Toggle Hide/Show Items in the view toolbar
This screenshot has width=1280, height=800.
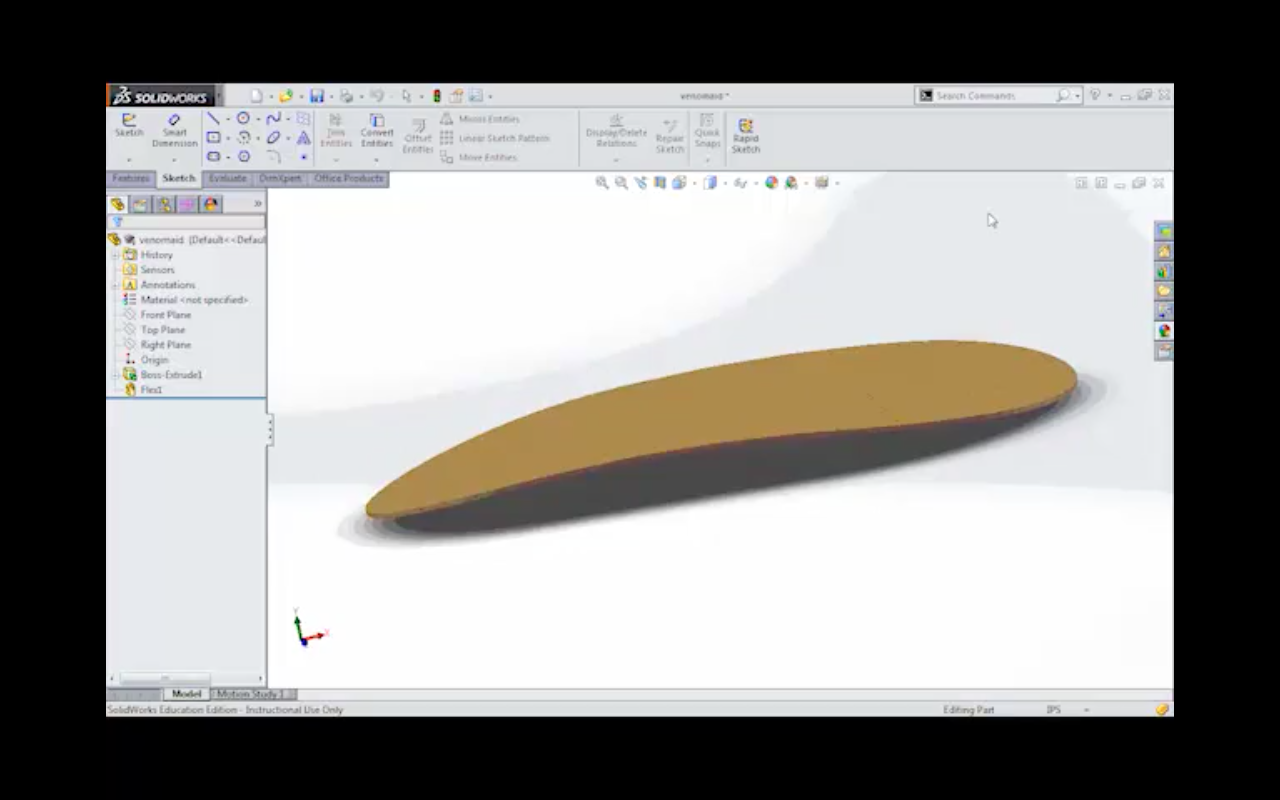[741, 183]
